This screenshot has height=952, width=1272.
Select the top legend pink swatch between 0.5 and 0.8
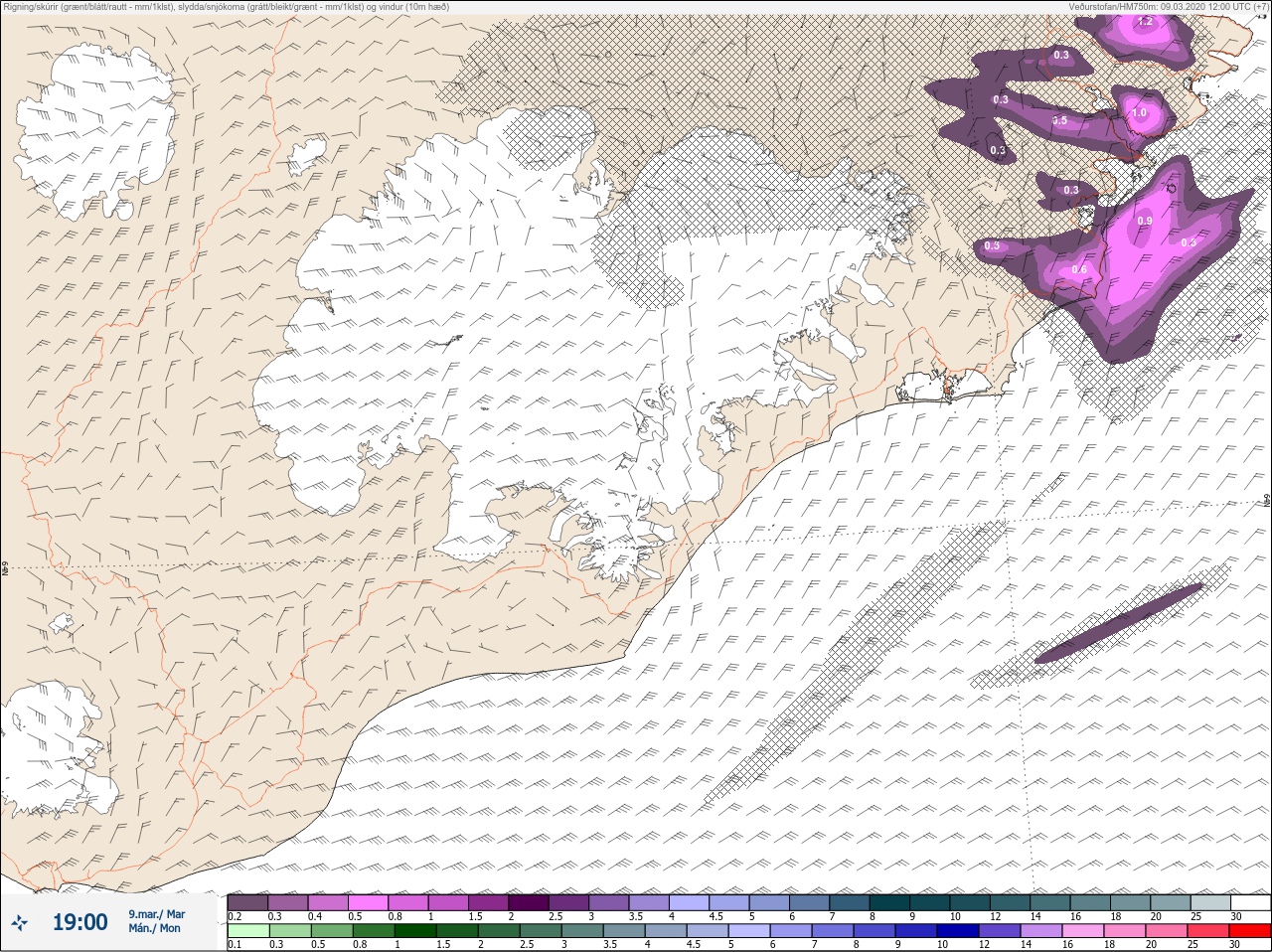(368, 902)
